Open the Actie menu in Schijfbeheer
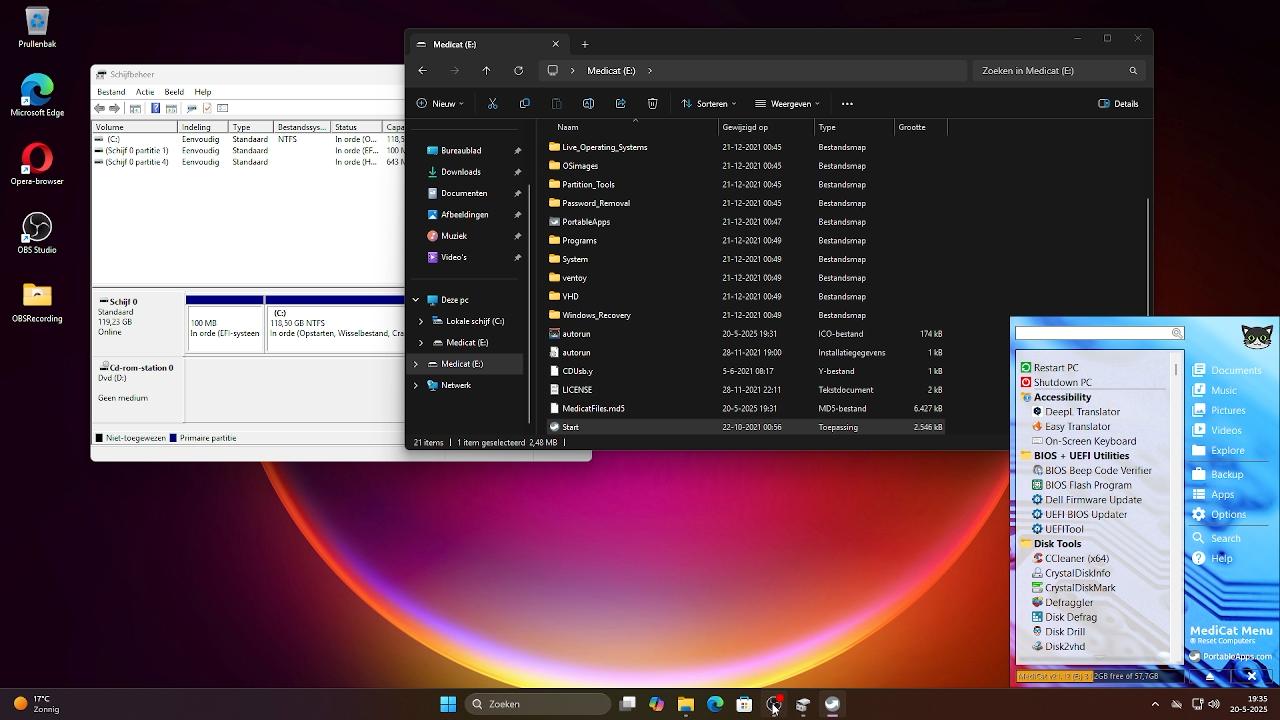 (145, 92)
